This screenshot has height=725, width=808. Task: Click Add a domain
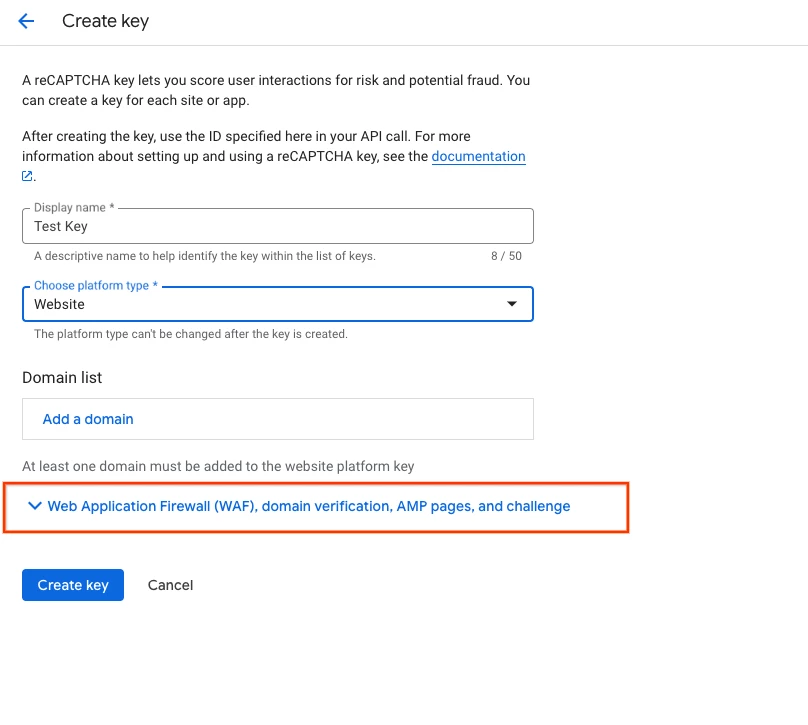click(88, 419)
